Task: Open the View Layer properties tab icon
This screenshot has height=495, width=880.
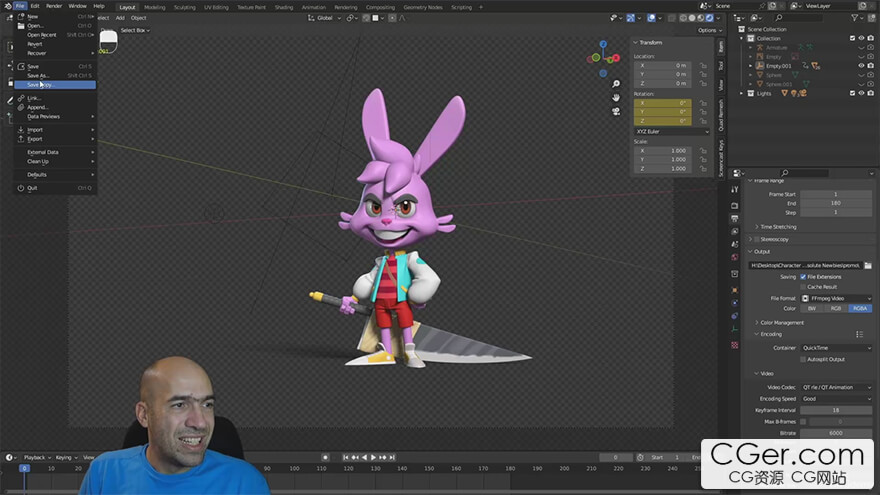Action: (x=735, y=231)
